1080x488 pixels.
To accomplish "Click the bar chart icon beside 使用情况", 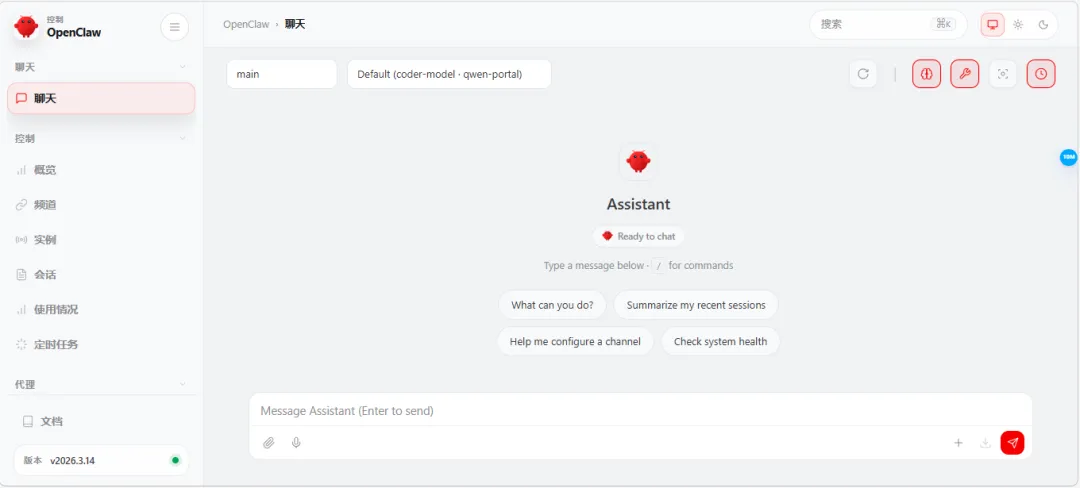I will [x=21, y=310].
